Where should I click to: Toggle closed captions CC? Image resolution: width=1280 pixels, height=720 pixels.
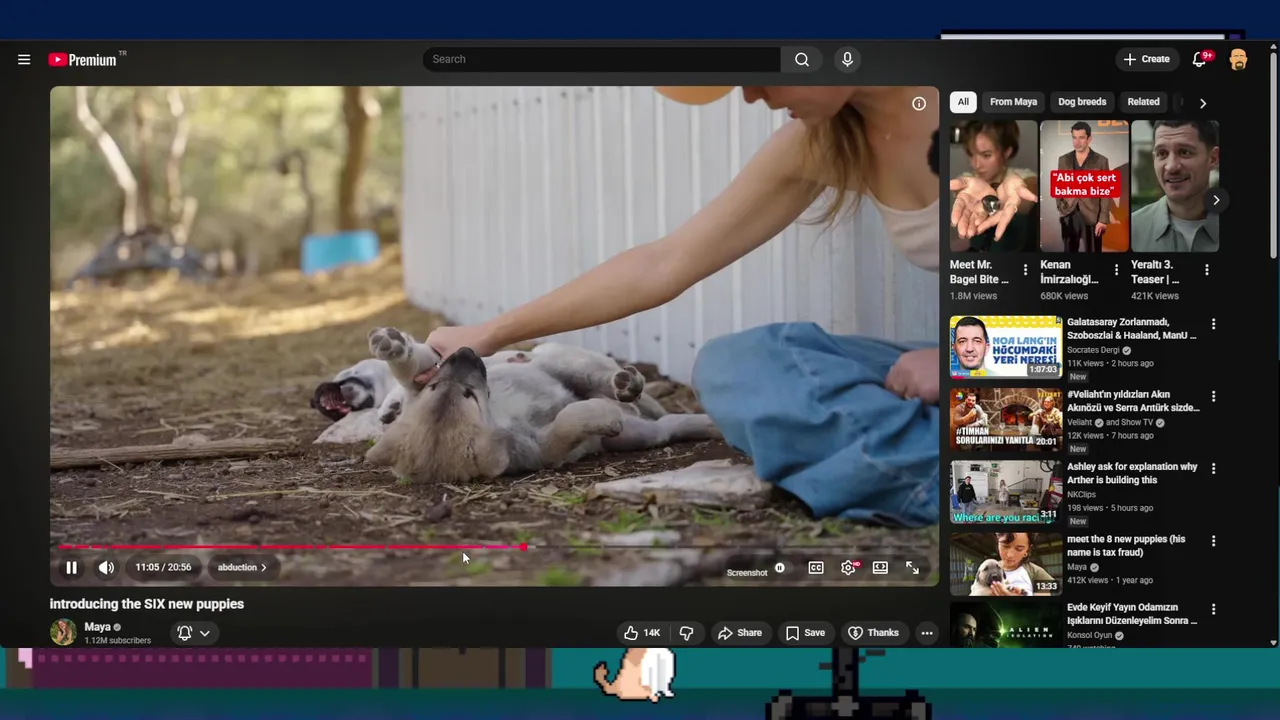[816, 568]
